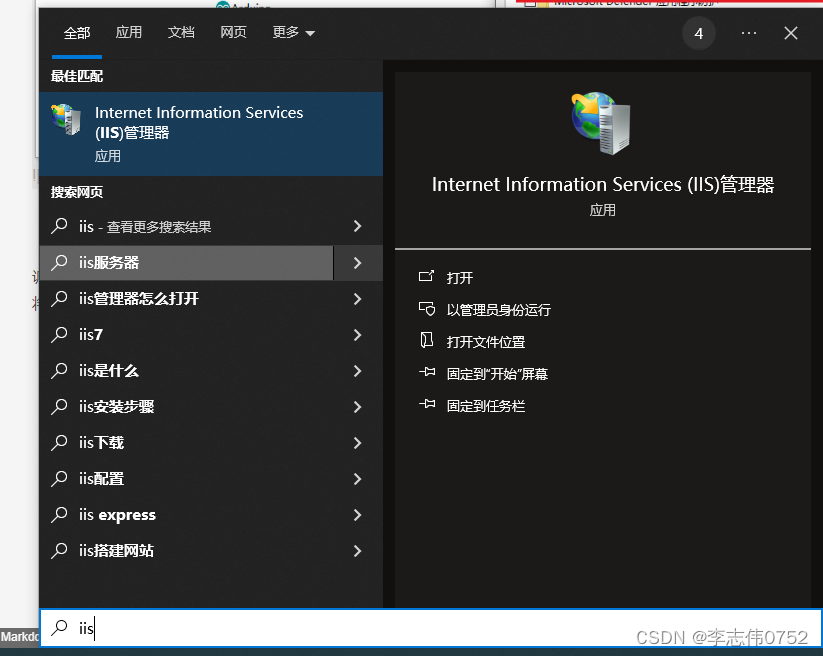Click search icon beside iis搭建网站
The image size is (823, 656).
59,551
